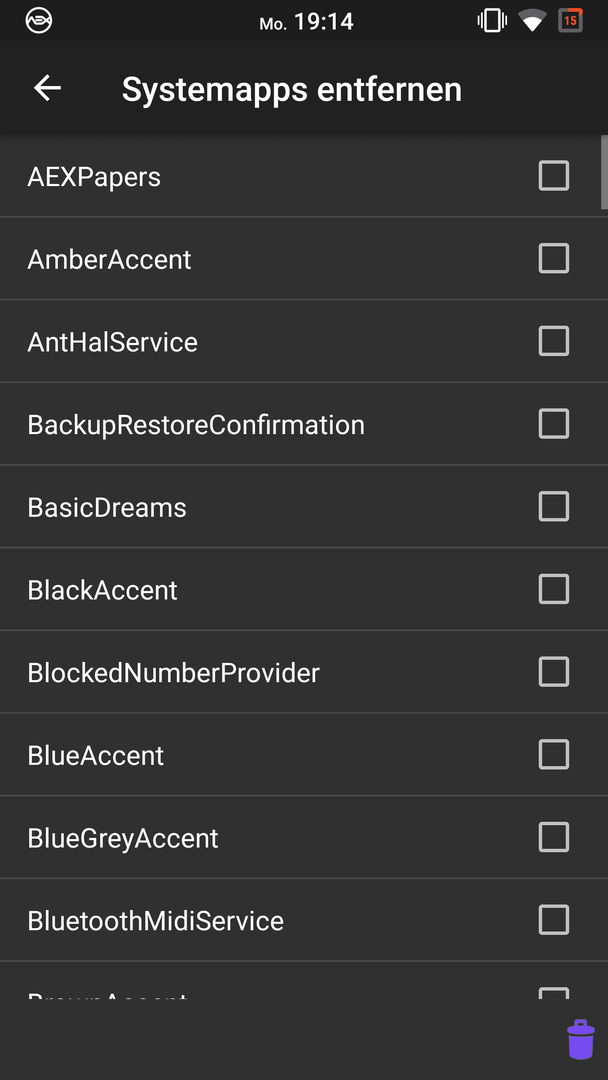
Task: Tap the Systemapps entfernen title
Action: [x=292, y=90]
